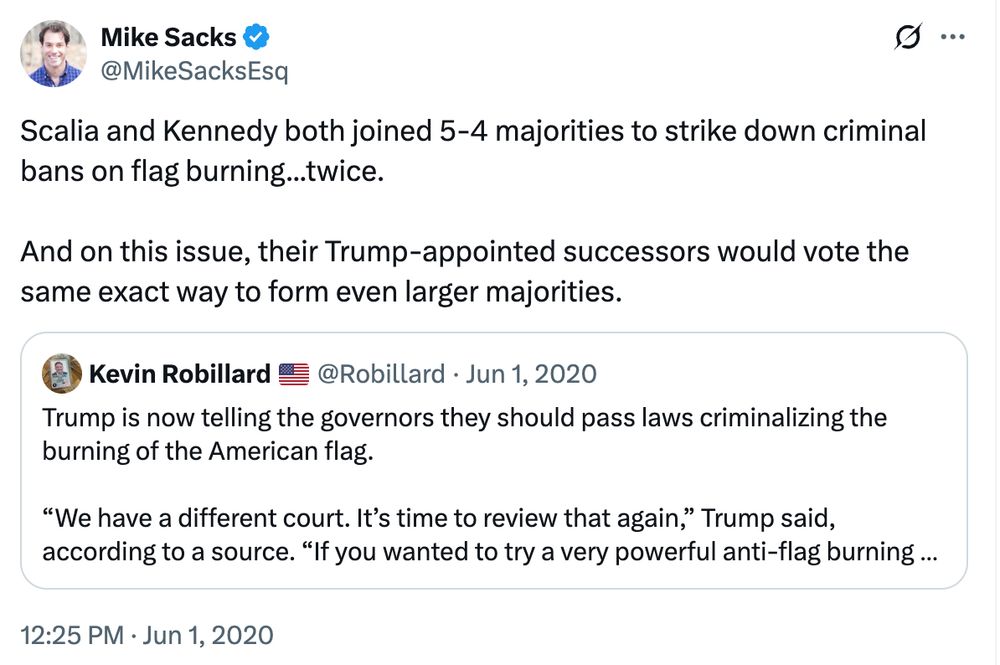Click Kevin Robillard's small avatar
This screenshot has width=1000, height=665.
pos(62,374)
